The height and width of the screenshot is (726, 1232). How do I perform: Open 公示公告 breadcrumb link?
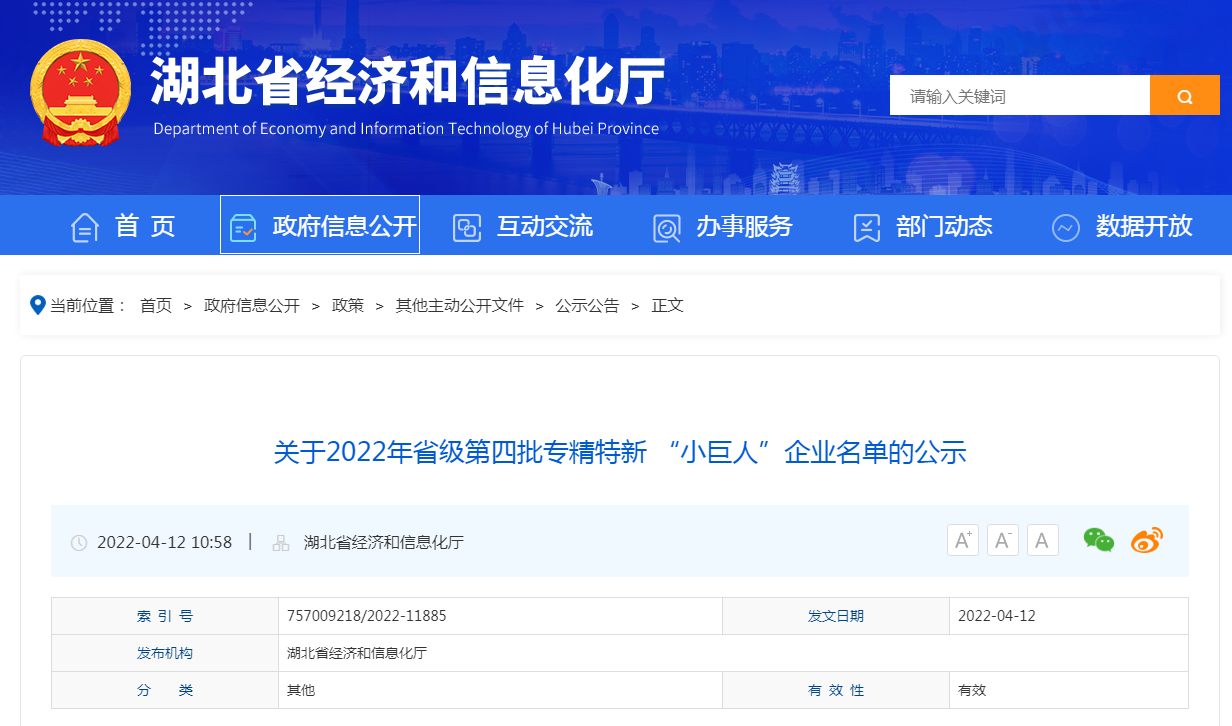click(x=587, y=306)
